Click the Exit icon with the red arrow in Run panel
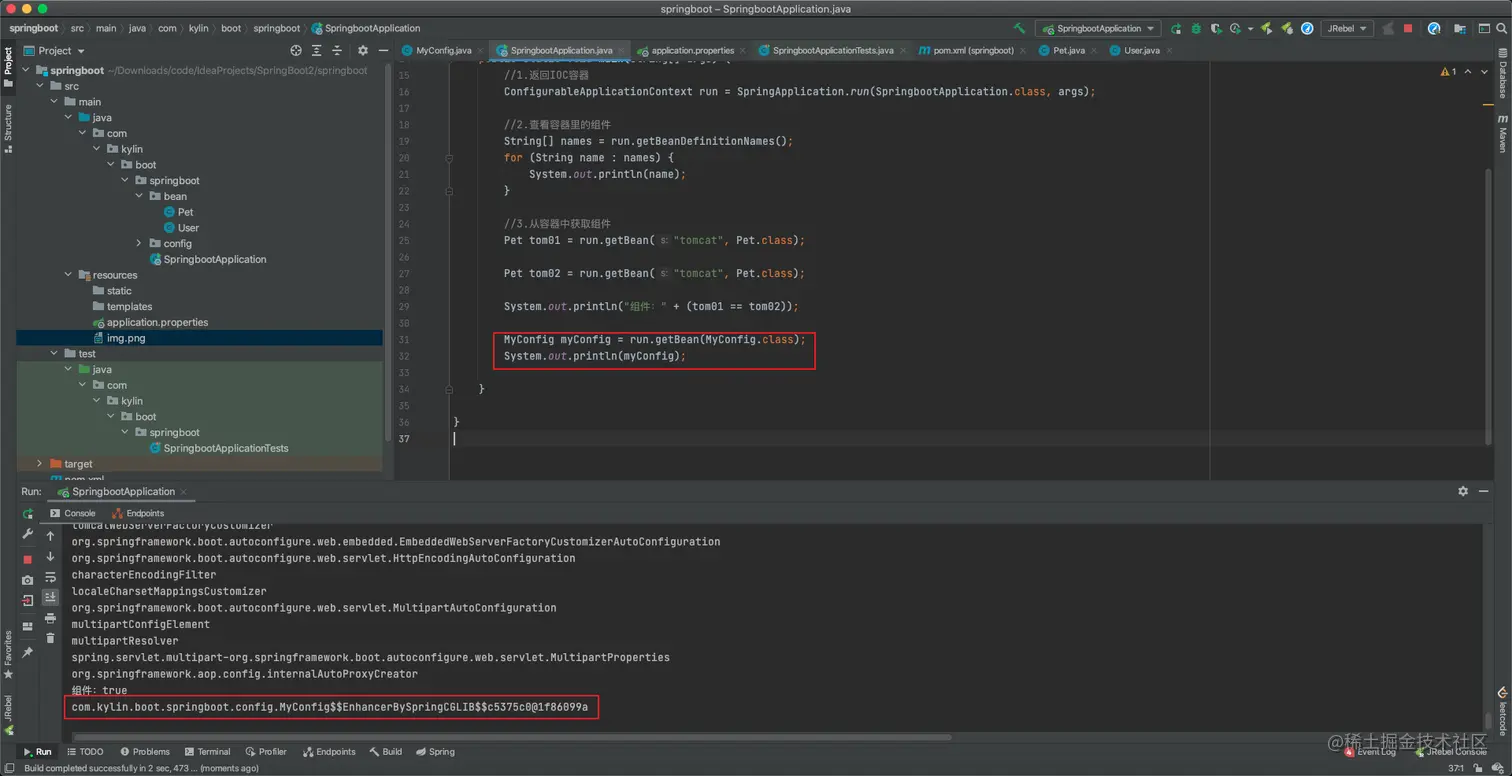 tap(28, 600)
